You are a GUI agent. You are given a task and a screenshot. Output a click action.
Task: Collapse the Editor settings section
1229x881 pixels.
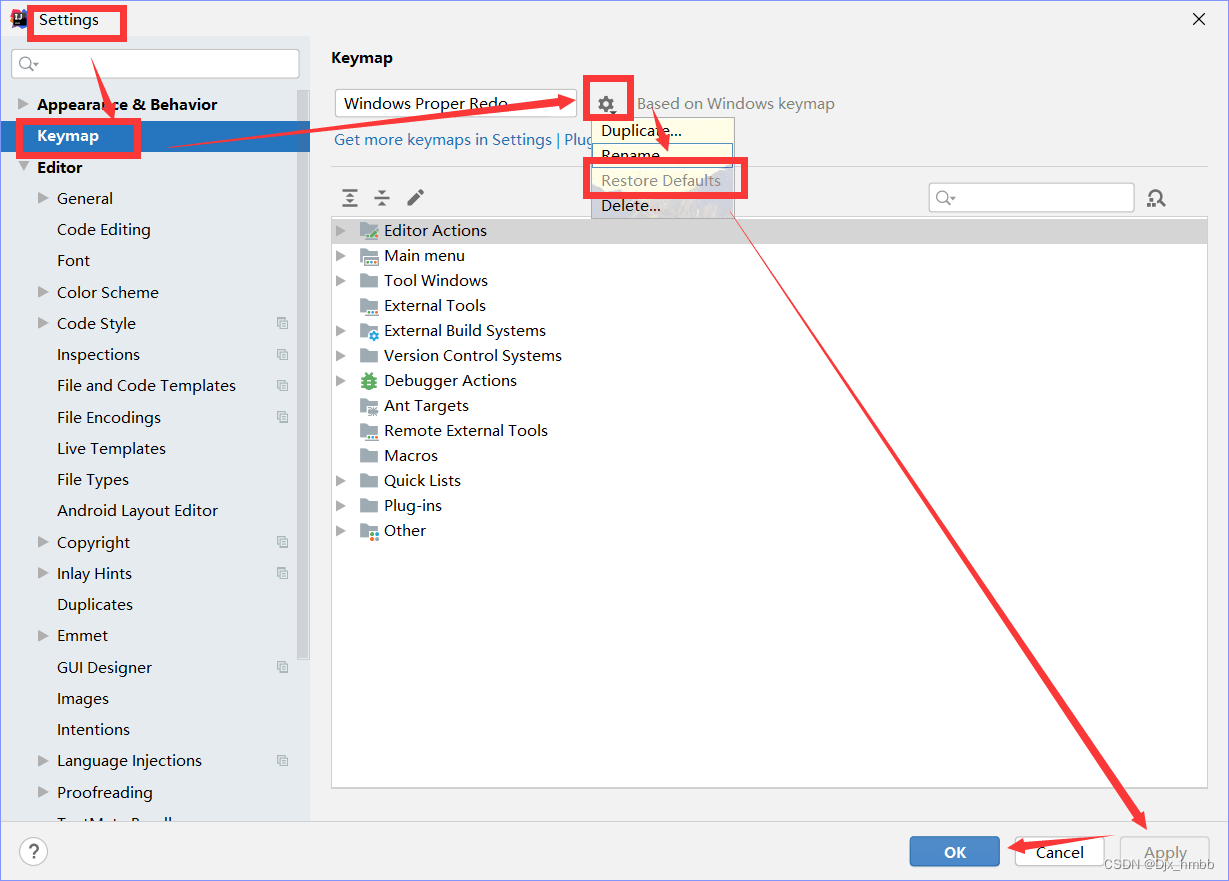click(23, 167)
